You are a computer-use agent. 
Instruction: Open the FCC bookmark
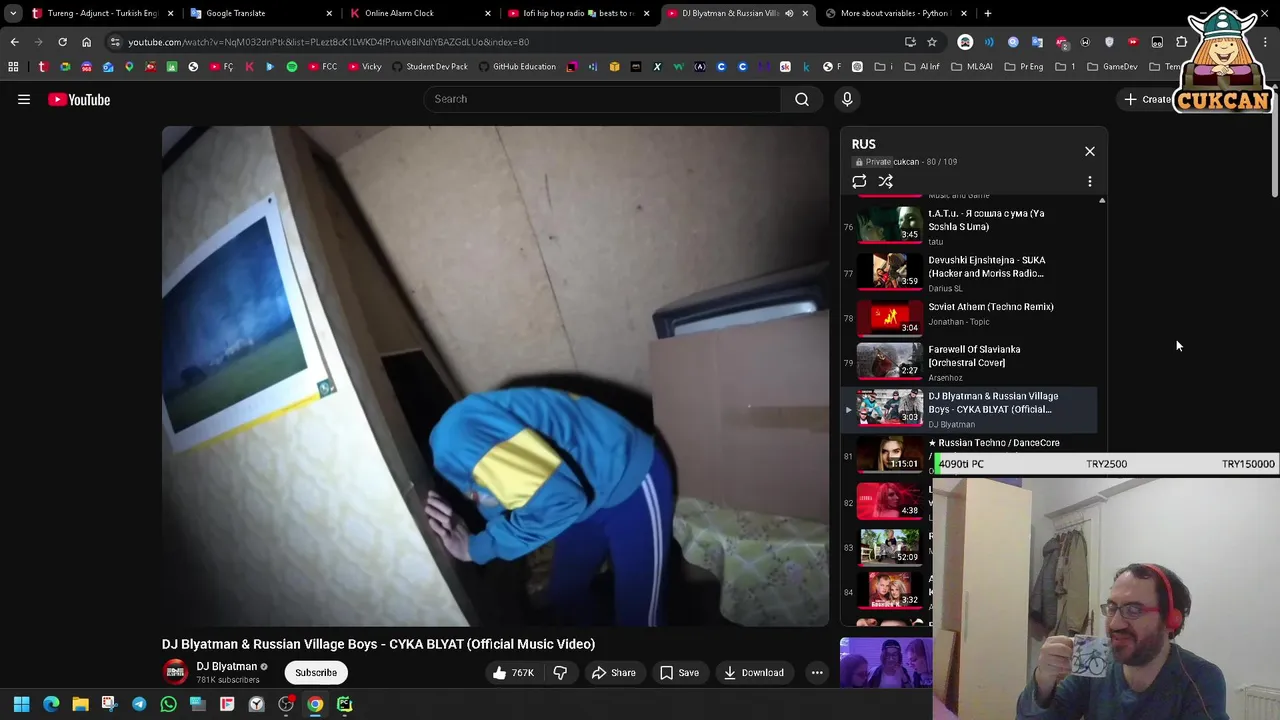pyautogui.click(x=323, y=67)
